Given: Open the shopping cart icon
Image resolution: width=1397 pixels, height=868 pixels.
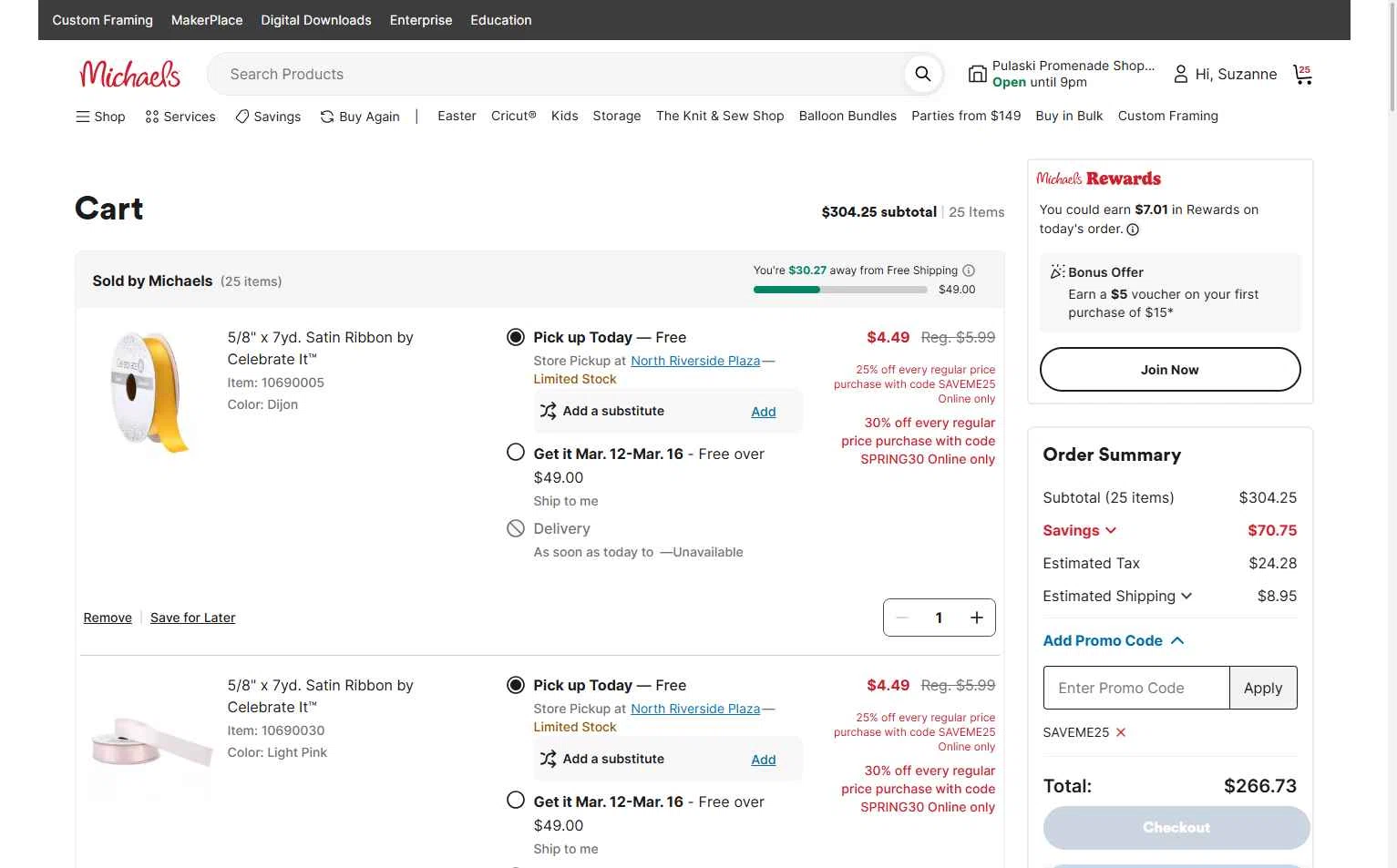Looking at the screenshot, I should point(1303,75).
